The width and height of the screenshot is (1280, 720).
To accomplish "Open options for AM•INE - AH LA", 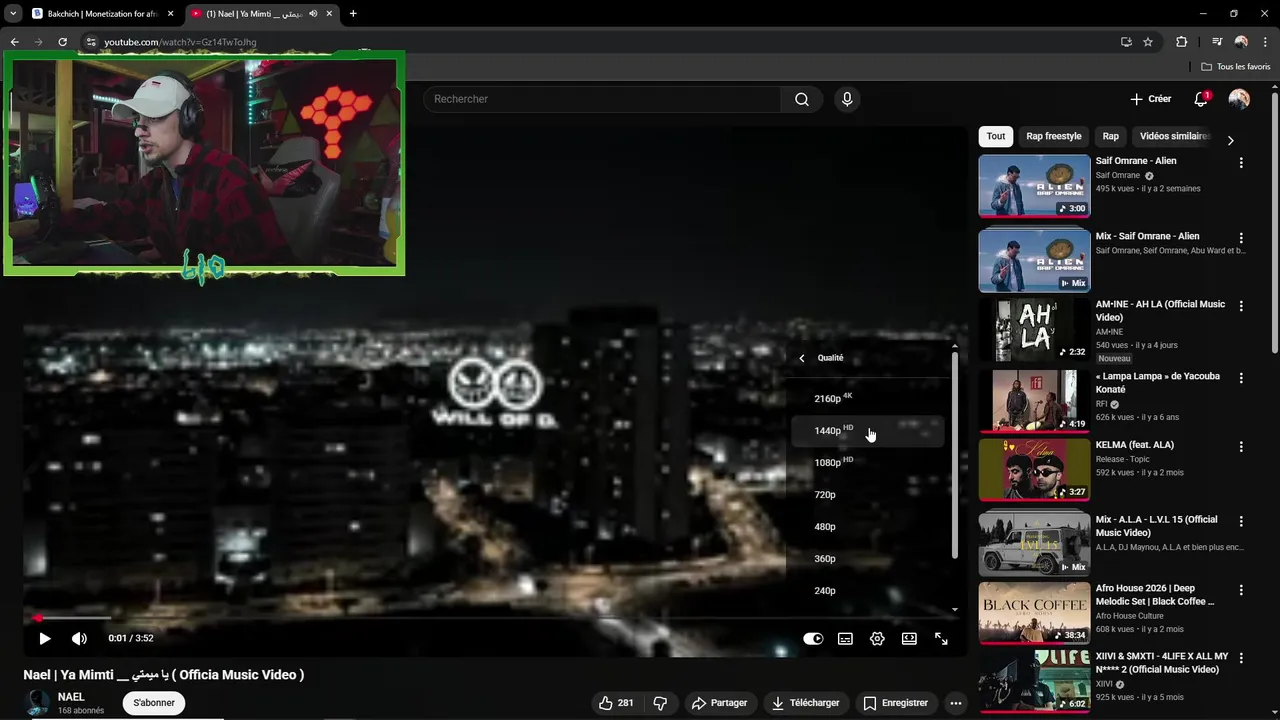I will pyautogui.click(x=1241, y=306).
